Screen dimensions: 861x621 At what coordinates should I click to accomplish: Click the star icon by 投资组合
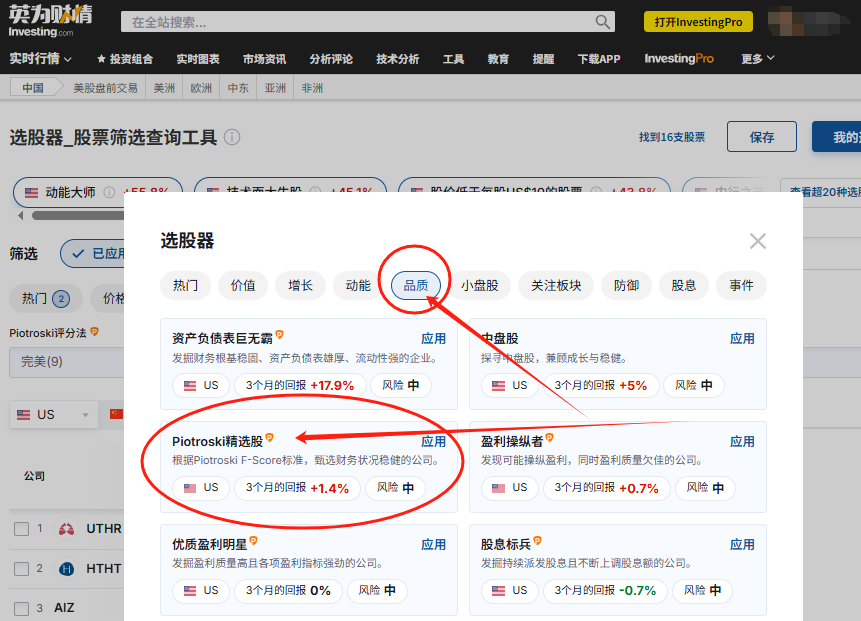click(x=101, y=59)
